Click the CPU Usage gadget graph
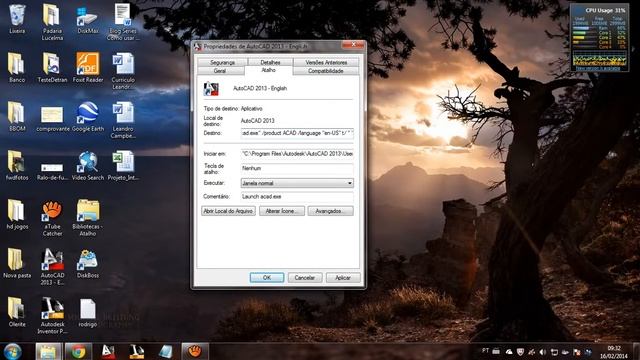 pos(599,59)
